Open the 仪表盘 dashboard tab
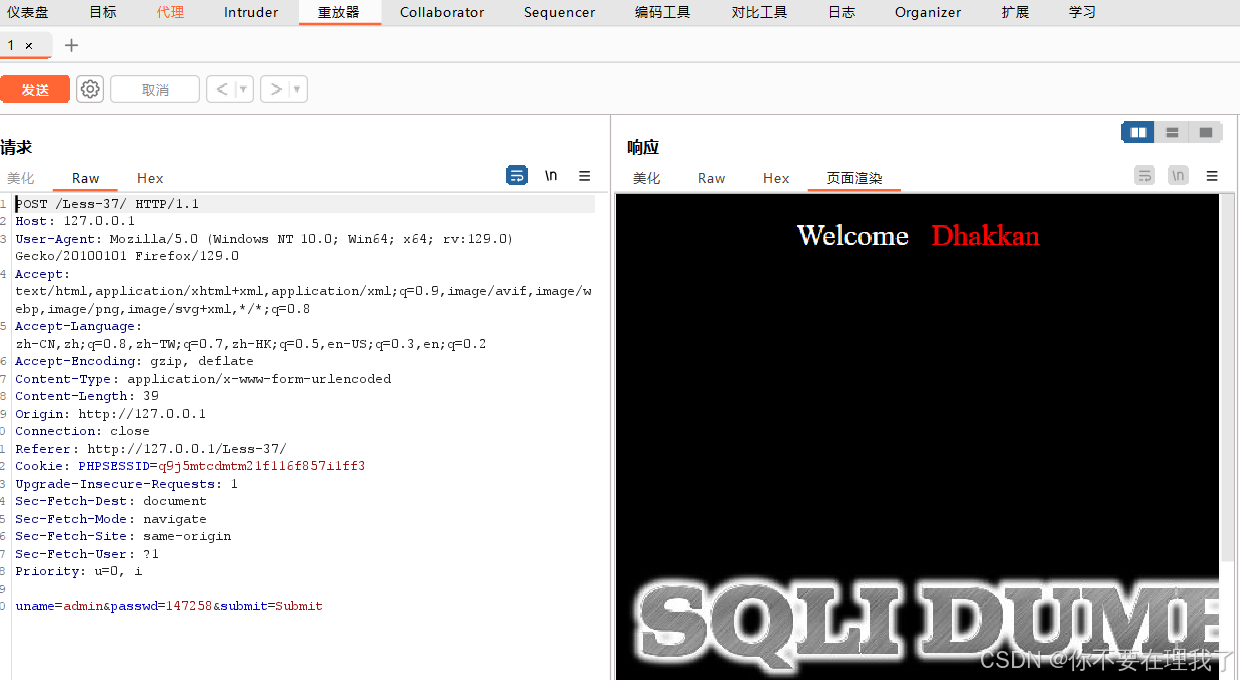 click(x=28, y=12)
